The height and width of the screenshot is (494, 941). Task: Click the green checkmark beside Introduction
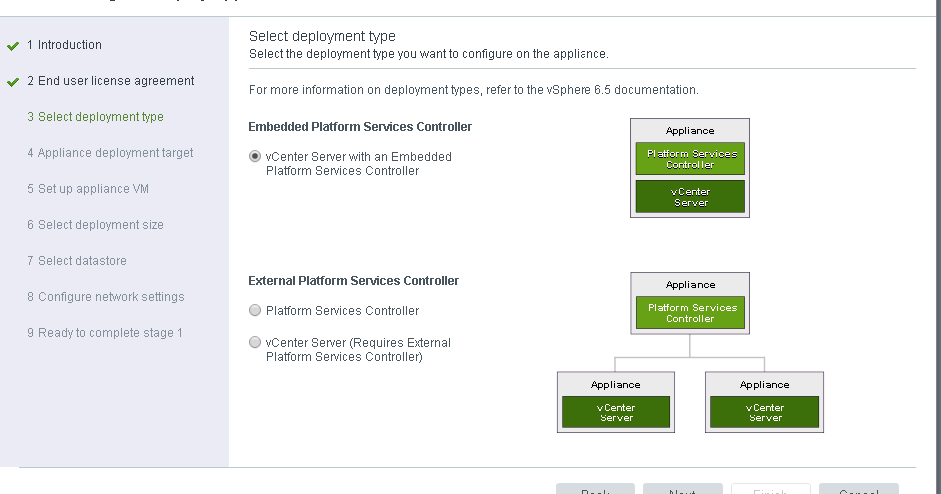[13, 46]
